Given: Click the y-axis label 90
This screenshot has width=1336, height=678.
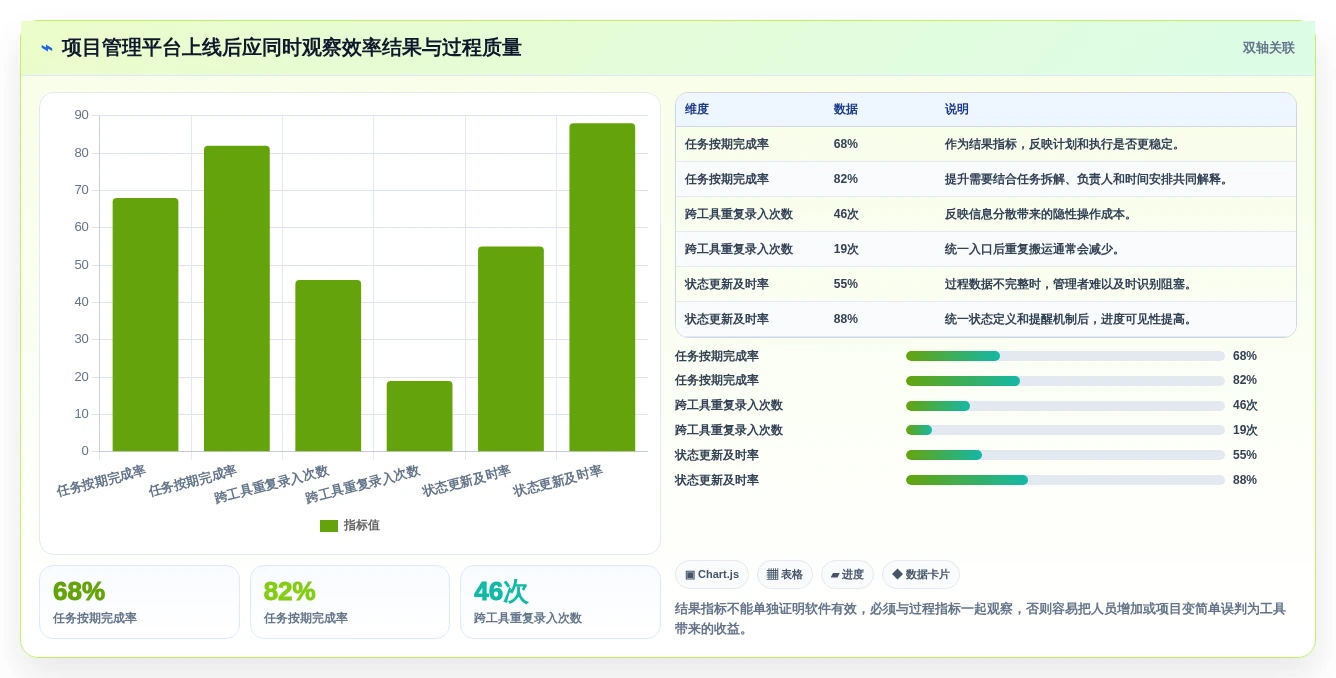Looking at the screenshot, I should (x=81, y=115).
